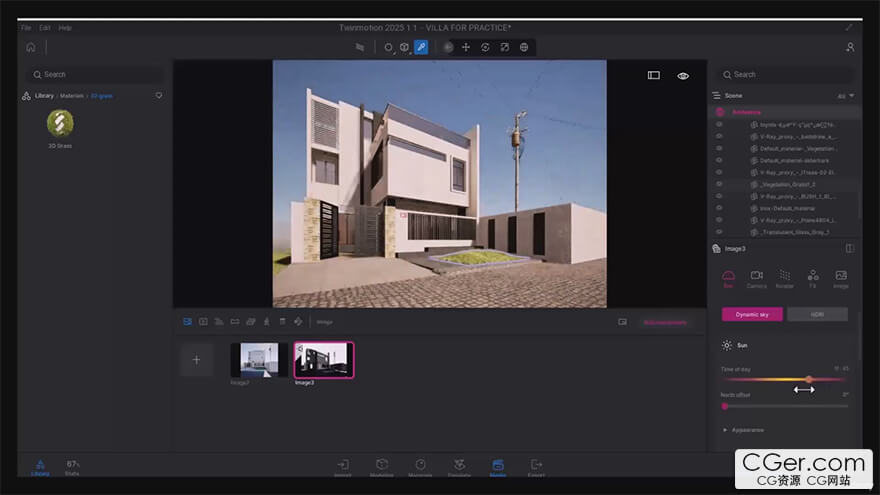This screenshot has height=495, width=880.
Task: Click the user account icon
Action: [x=850, y=47]
